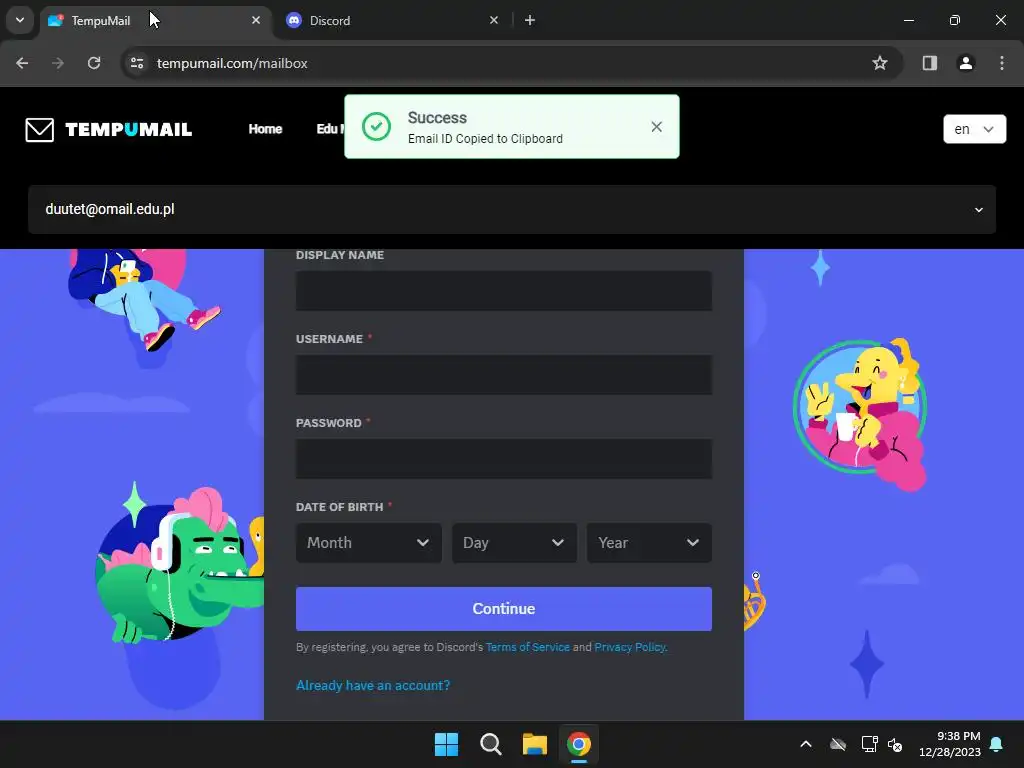The image size is (1024, 768).
Task: Close the Success notification toast
Action: pos(656,127)
